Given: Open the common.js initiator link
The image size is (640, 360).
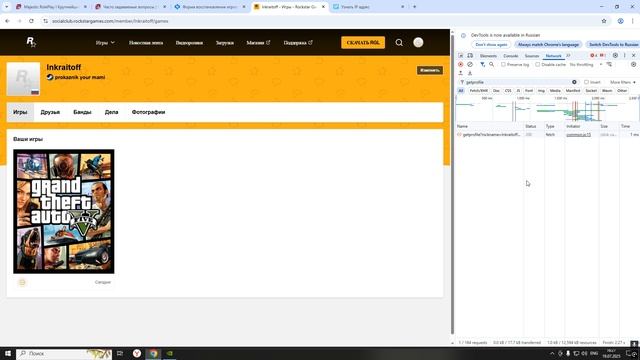Looking at the screenshot, I should (x=578, y=134).
